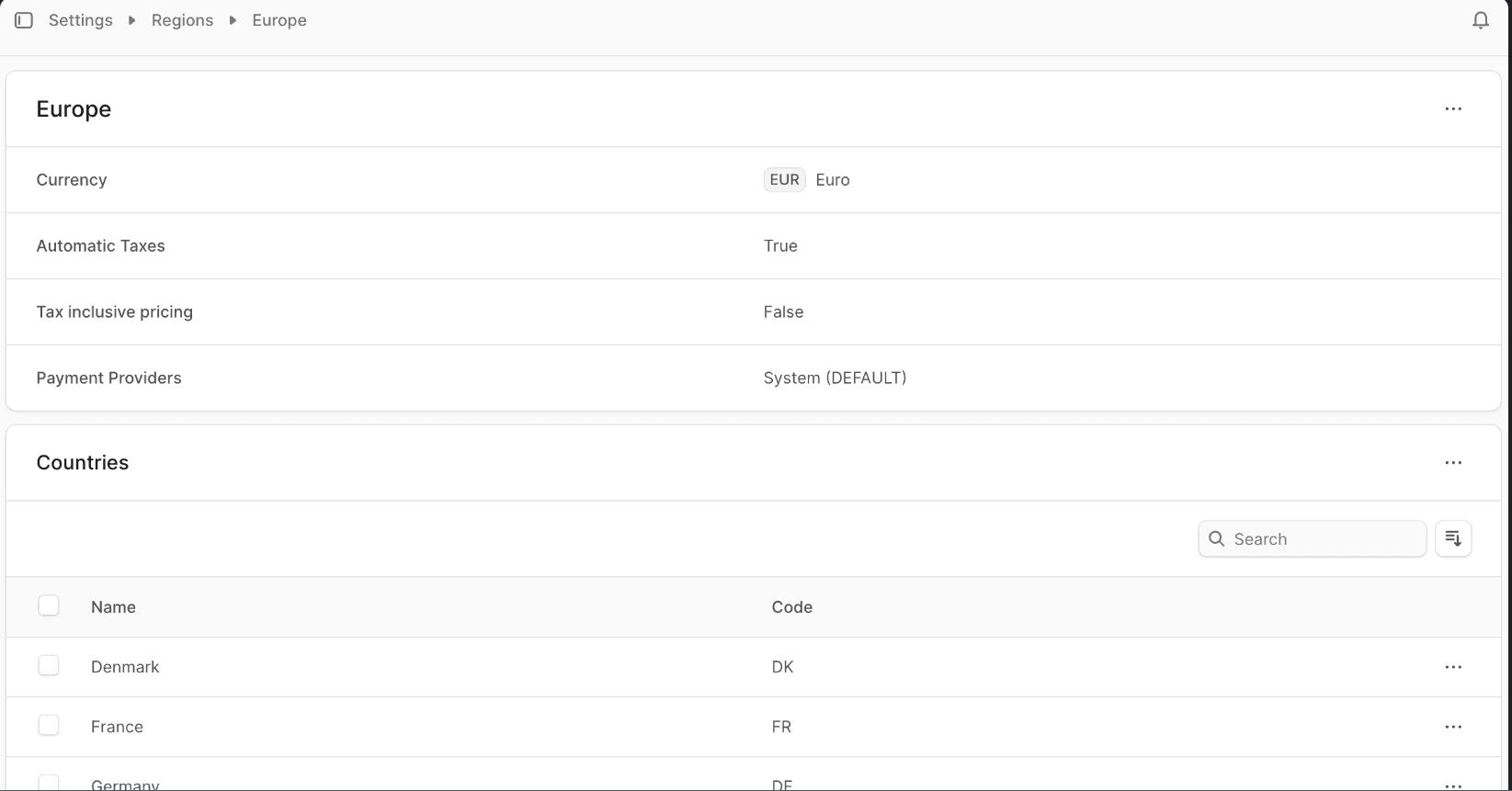Click the Currency label
This screenshot has height=791, width=1512.
72,179
